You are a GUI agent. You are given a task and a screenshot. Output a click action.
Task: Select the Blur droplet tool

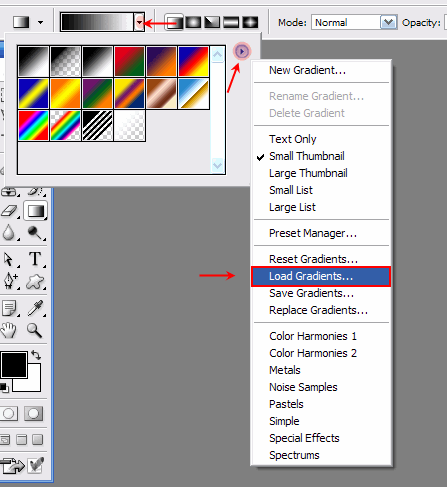[x=9, y=232]
